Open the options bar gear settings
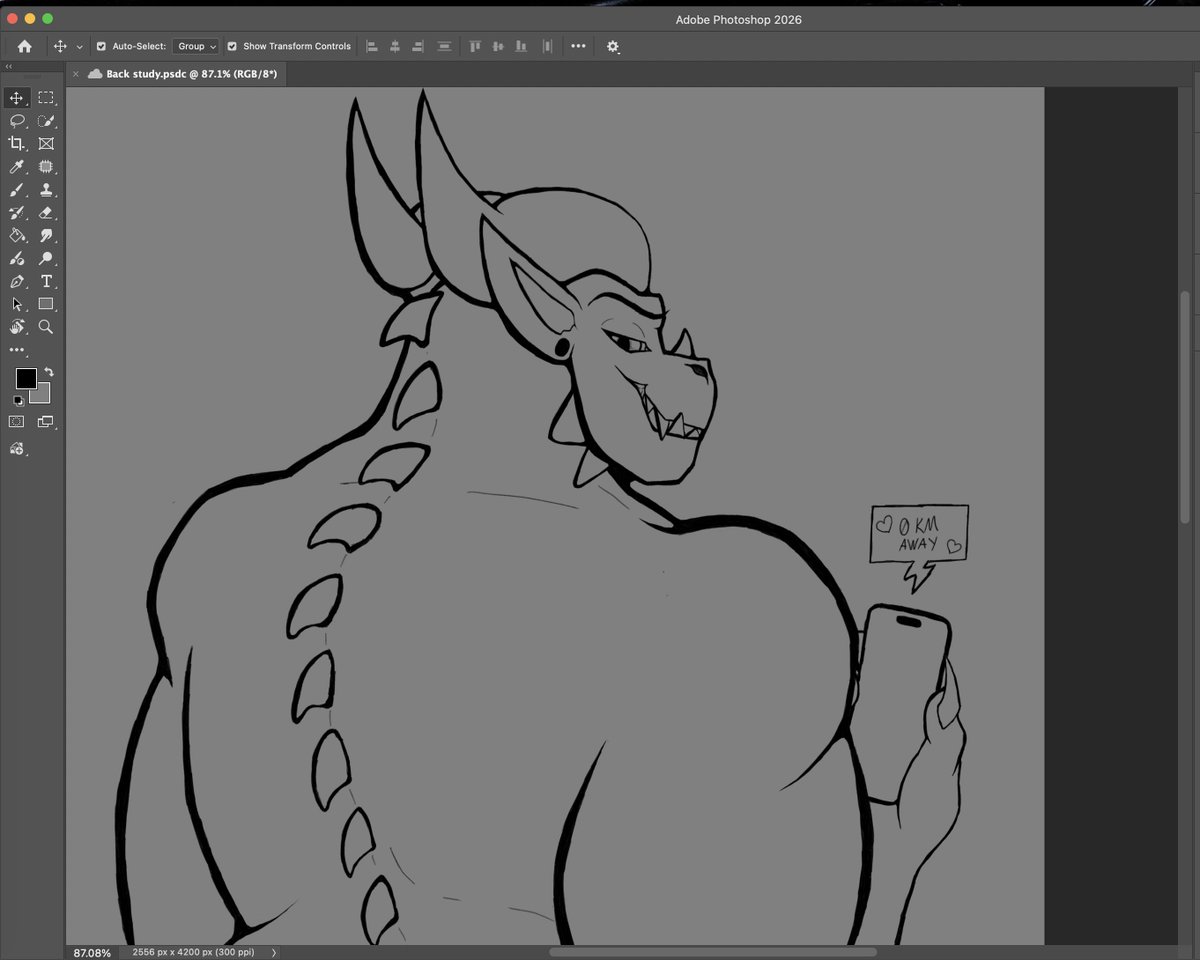This screenshot has height=960, width=1200. 613,47
